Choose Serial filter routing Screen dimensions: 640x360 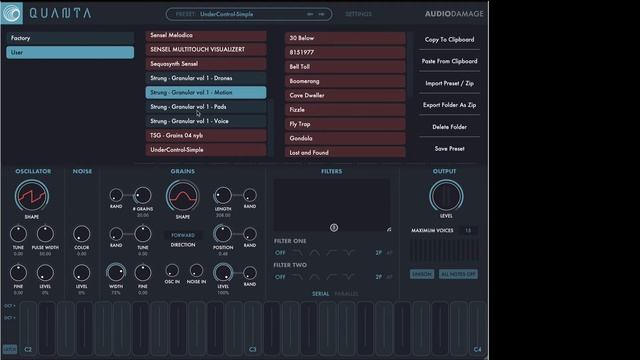coord(320,293)
